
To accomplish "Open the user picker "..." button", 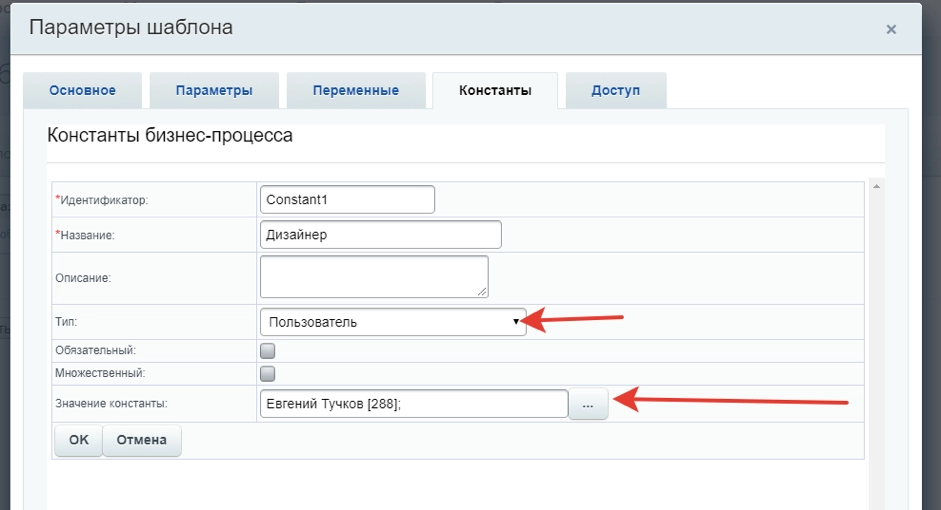I will pyautogui.click(x=588, y=405).
